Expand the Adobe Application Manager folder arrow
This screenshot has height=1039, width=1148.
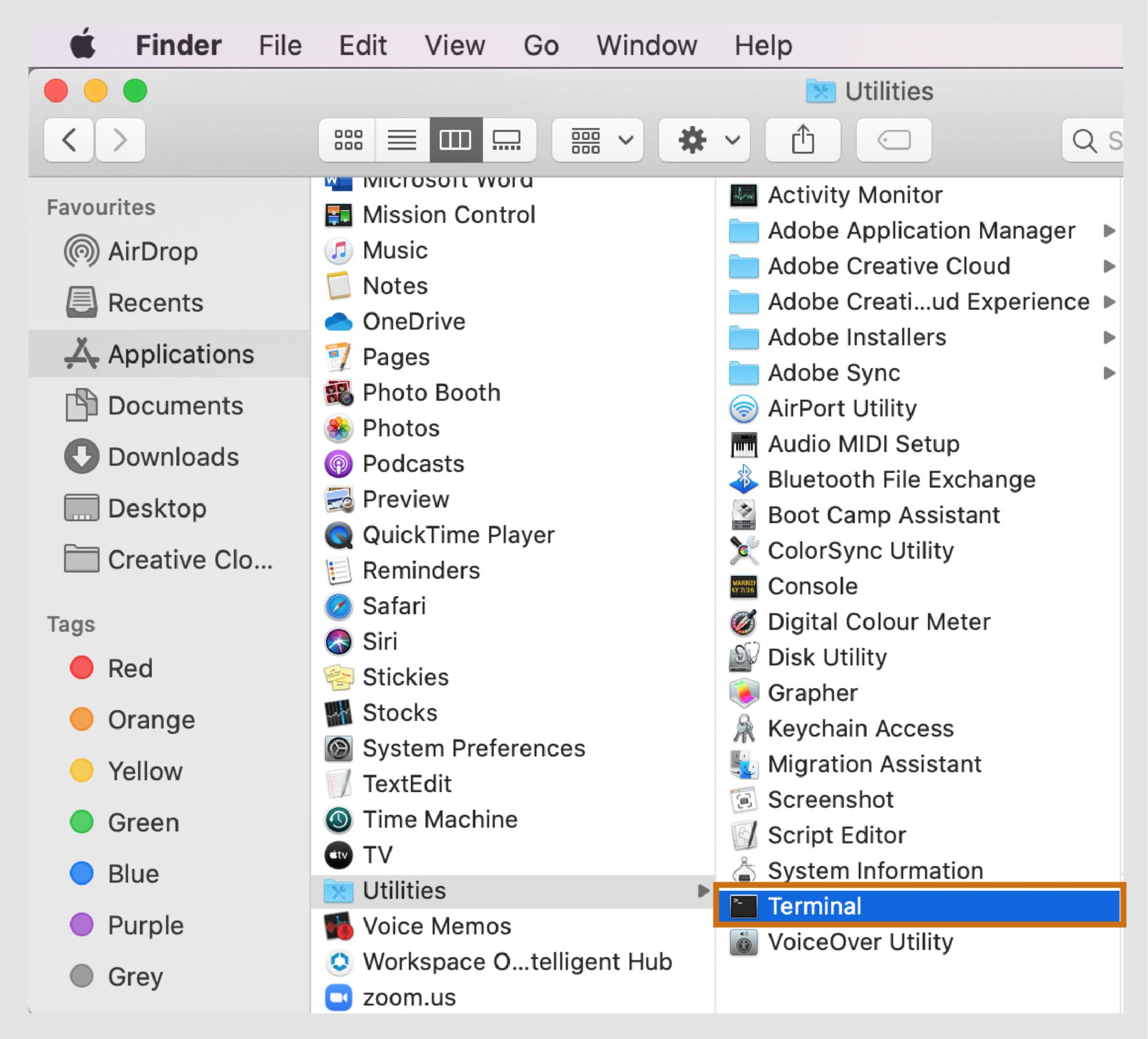tap(1109, 231)
